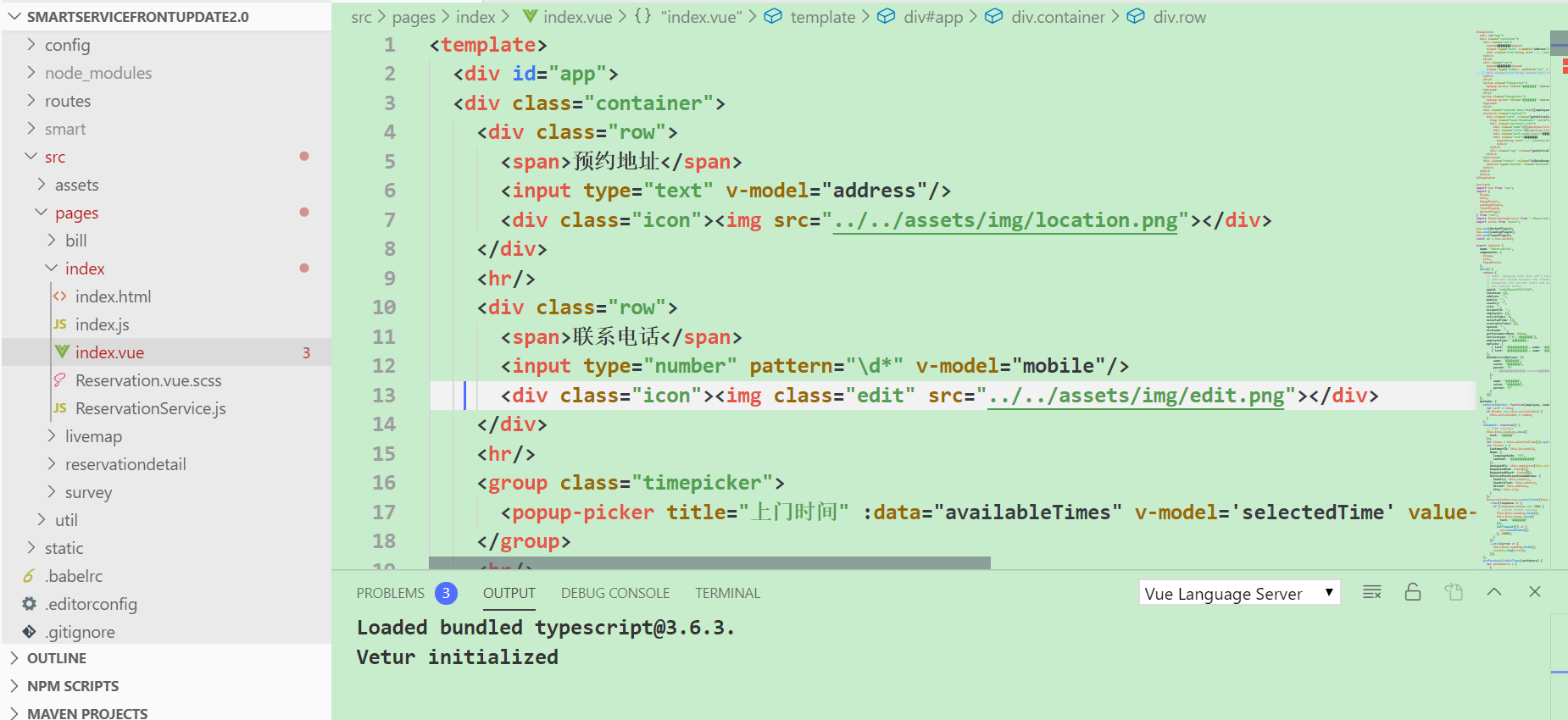Switch to the PROBLEMS tab
This screenshot has height=720, width=1568.
[391, 593]
